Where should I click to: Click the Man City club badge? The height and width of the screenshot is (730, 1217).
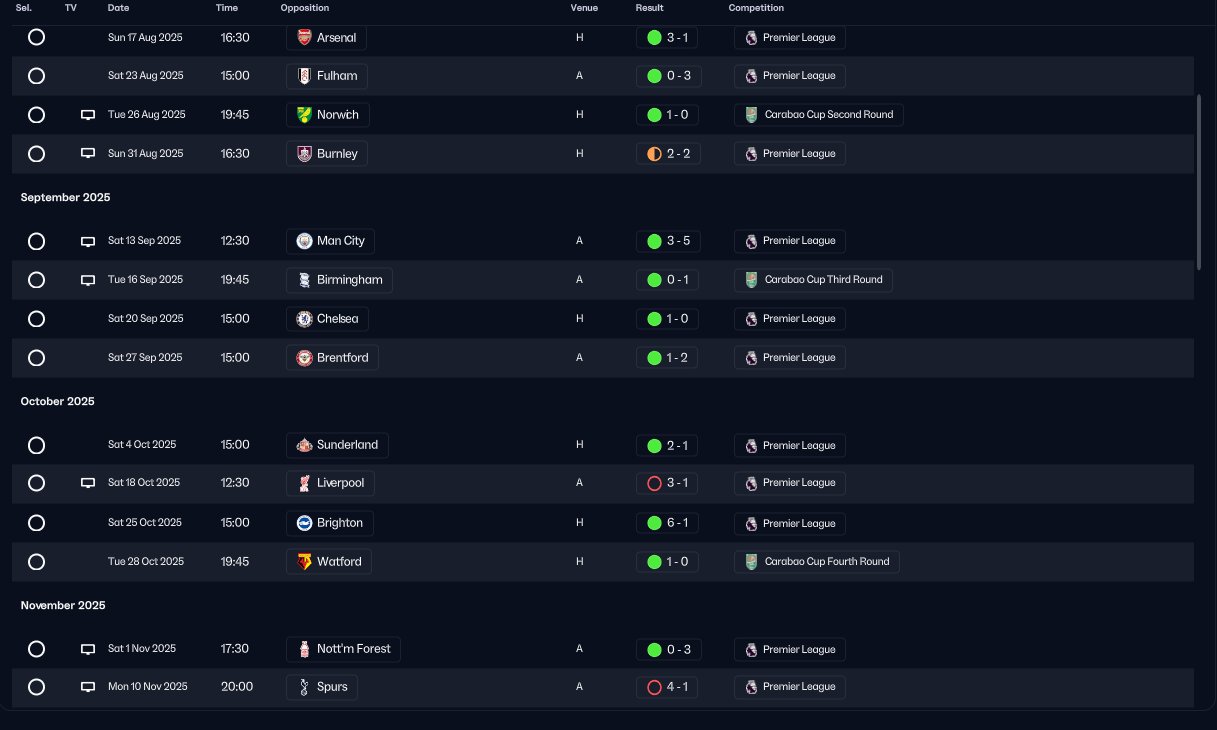pyautogui.click(x=304, y=241)
